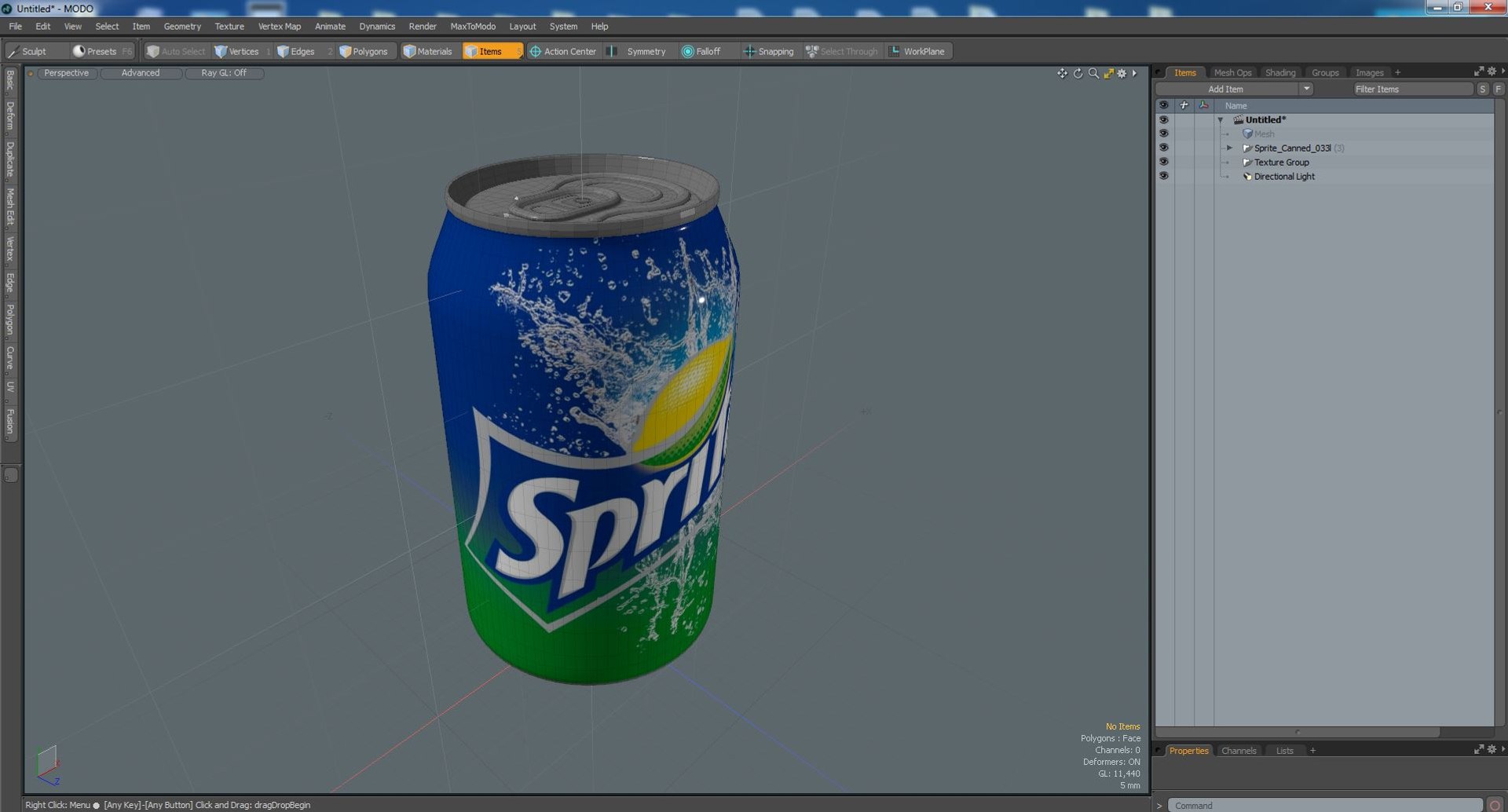Screen dimensions: 1508x812
Task: Open the Snapping options
Action: [x=770, y=51]
